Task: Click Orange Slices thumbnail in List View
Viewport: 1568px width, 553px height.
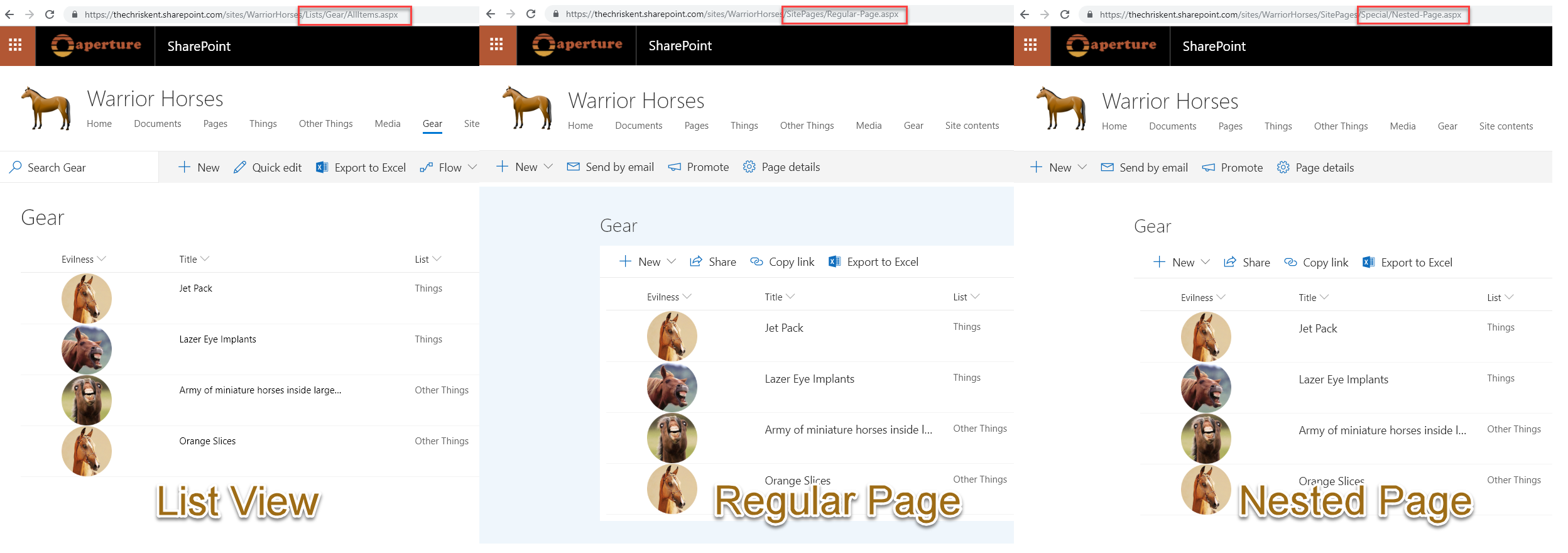Action: point(87,451)
